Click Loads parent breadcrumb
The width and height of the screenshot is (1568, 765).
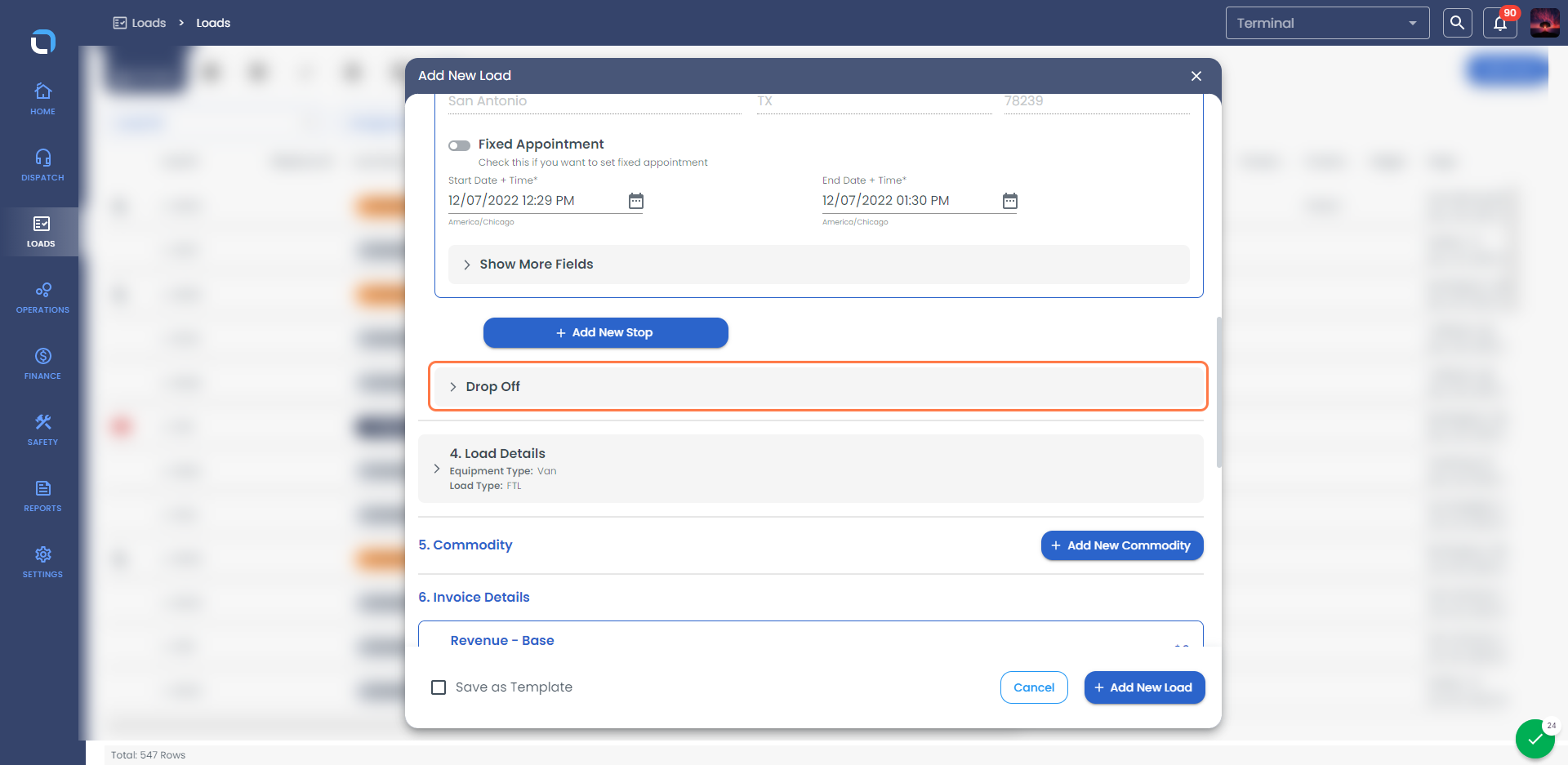140,23
